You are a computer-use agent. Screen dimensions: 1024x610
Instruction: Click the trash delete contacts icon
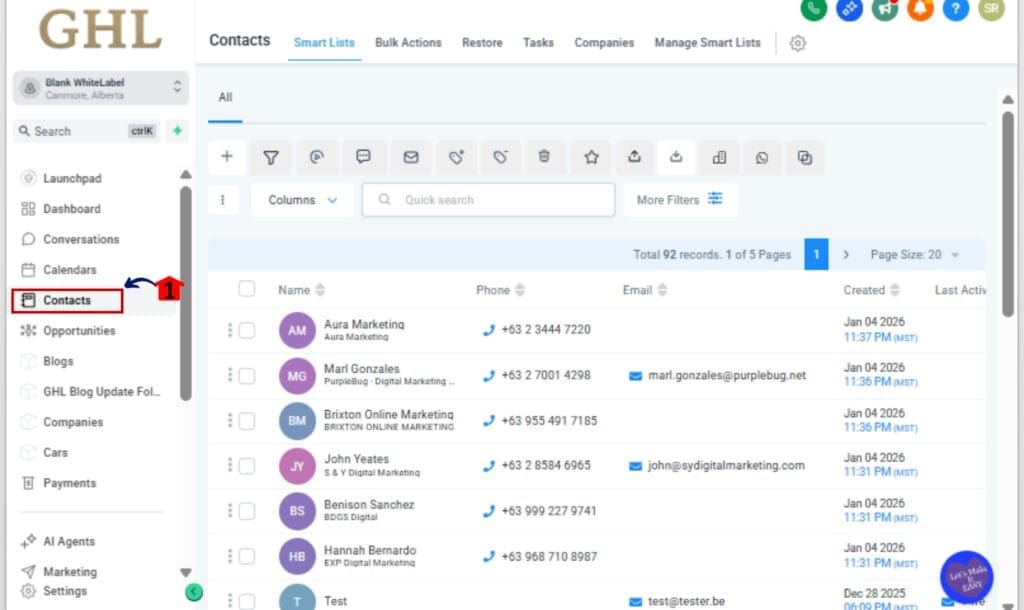click(x=544, y=157)
